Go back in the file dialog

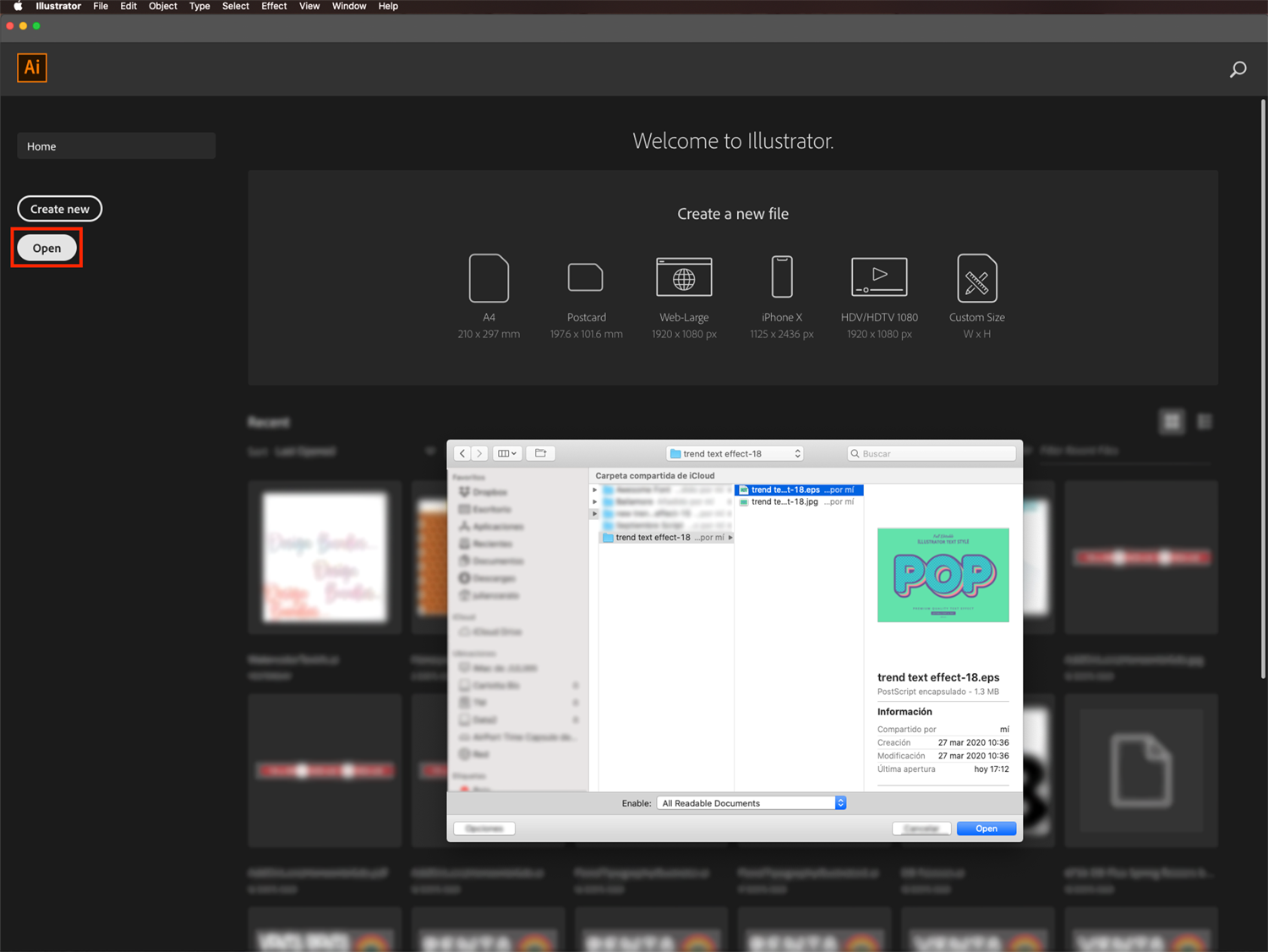(462, 453)
